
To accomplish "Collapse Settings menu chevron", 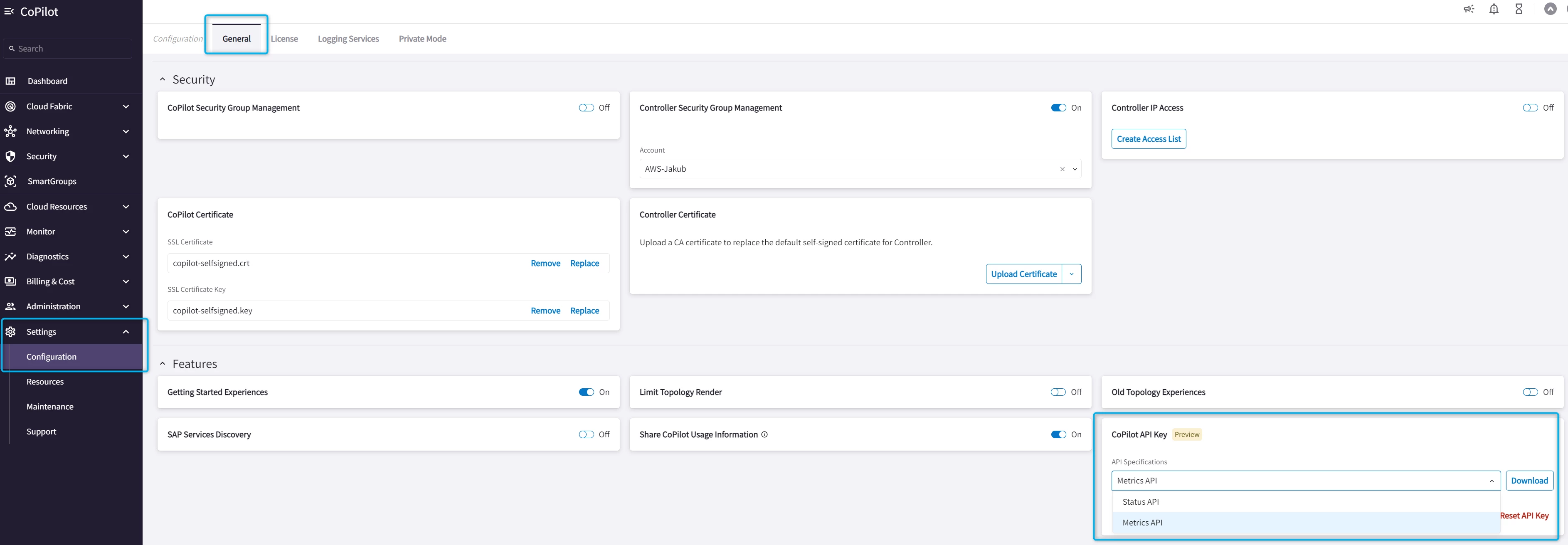I will (x=126, y=332).
